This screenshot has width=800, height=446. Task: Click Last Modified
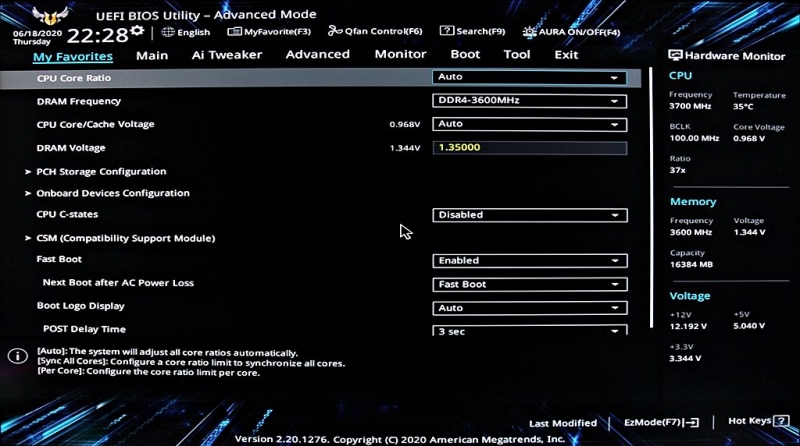(x=563, y=423)
